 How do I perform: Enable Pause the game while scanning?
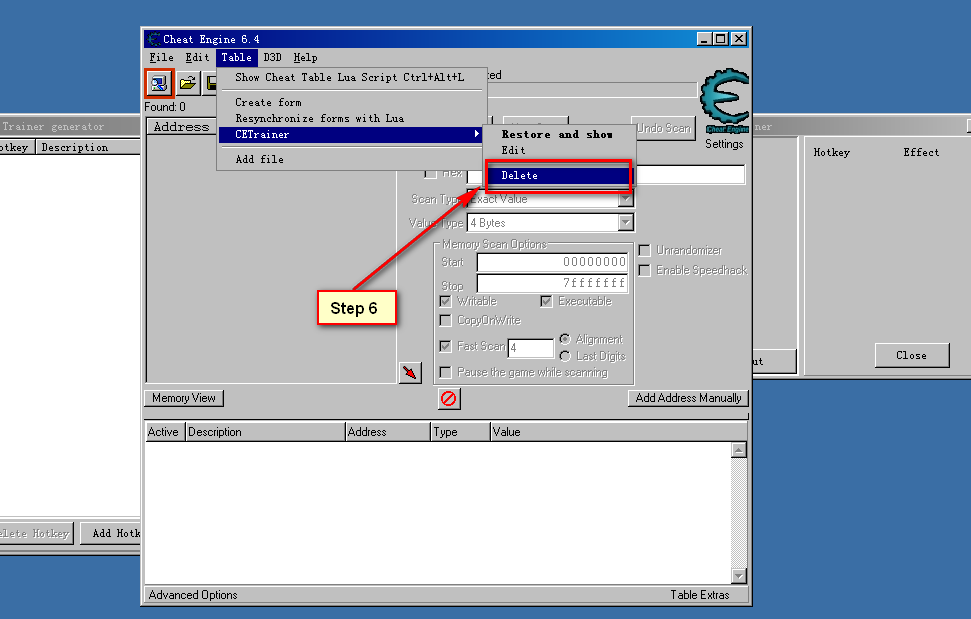coord(445,372)
